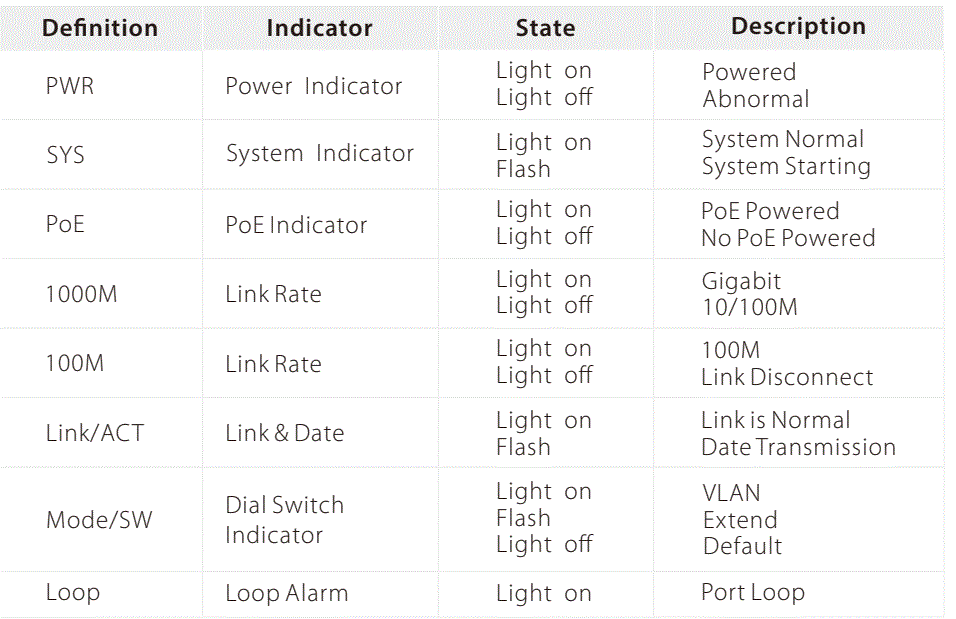The image size is (956, 619).
Task: Select the PWR definition cell
Action: [x=70, y=86]
